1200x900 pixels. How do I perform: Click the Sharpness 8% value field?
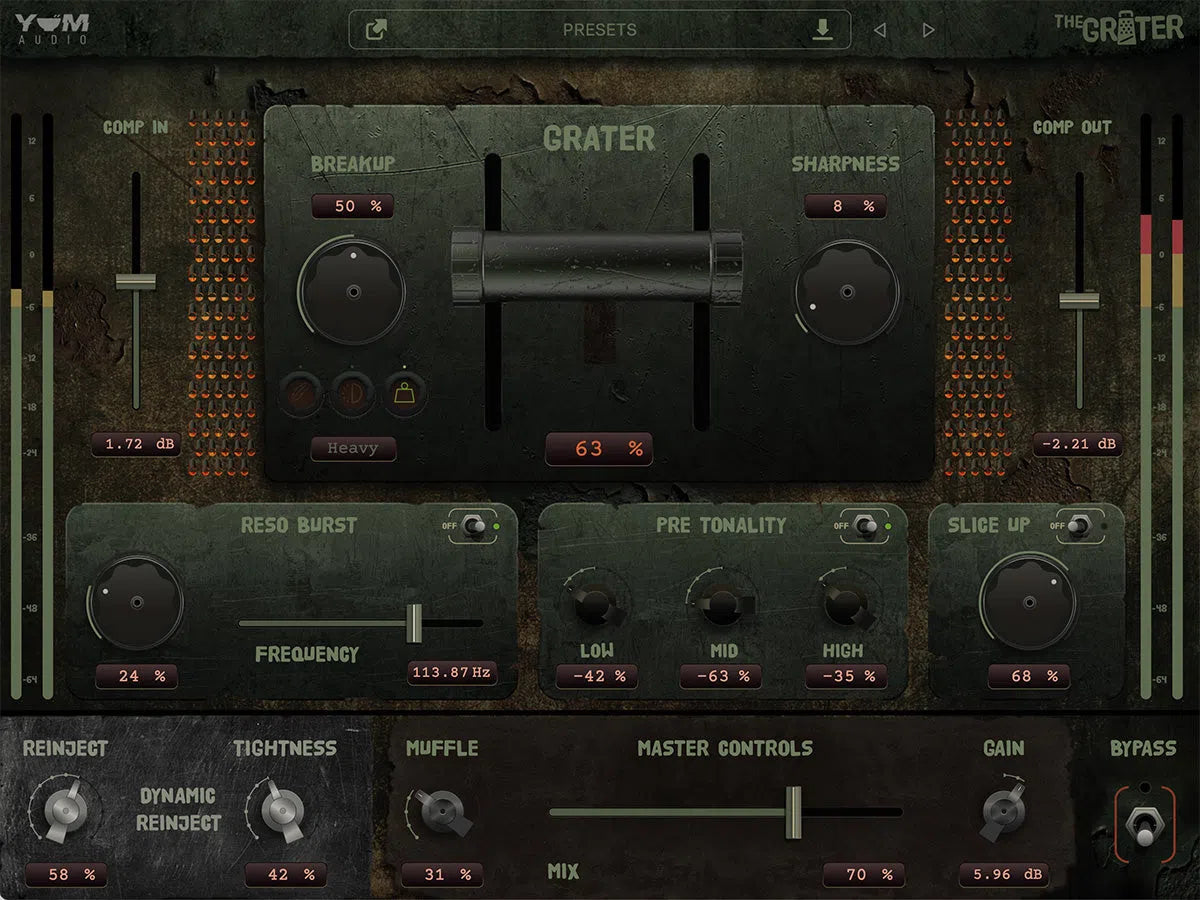[846, 207]
